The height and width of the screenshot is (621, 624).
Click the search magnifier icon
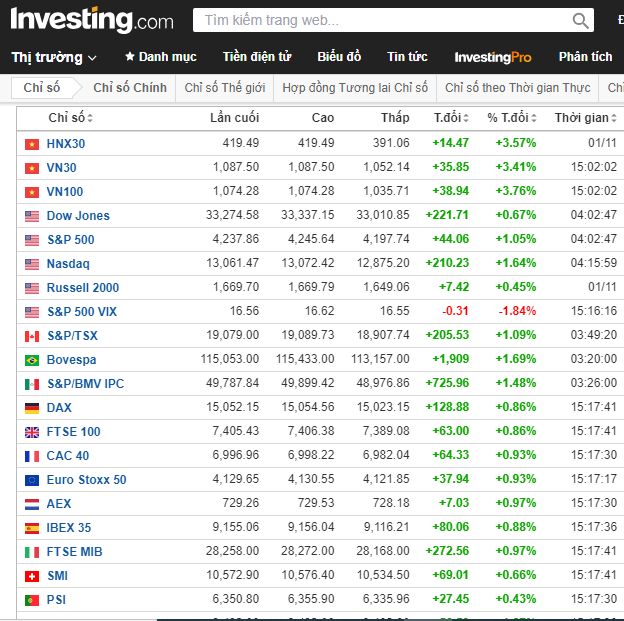tap(580, 21)
